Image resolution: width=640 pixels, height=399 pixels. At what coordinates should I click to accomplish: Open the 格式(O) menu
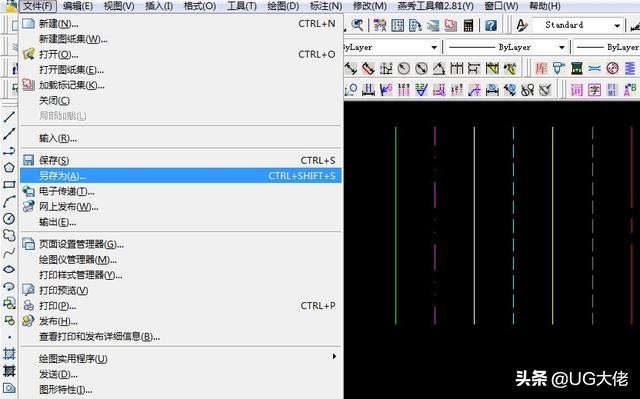point(200,6)
